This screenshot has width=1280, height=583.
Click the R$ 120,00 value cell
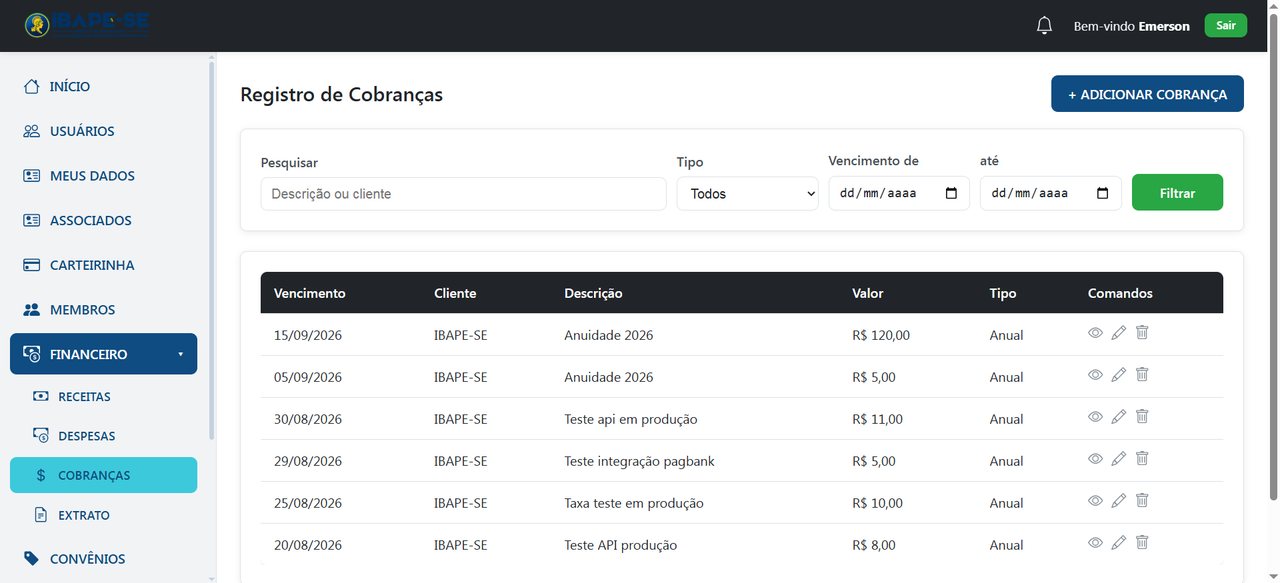point(881,335)
